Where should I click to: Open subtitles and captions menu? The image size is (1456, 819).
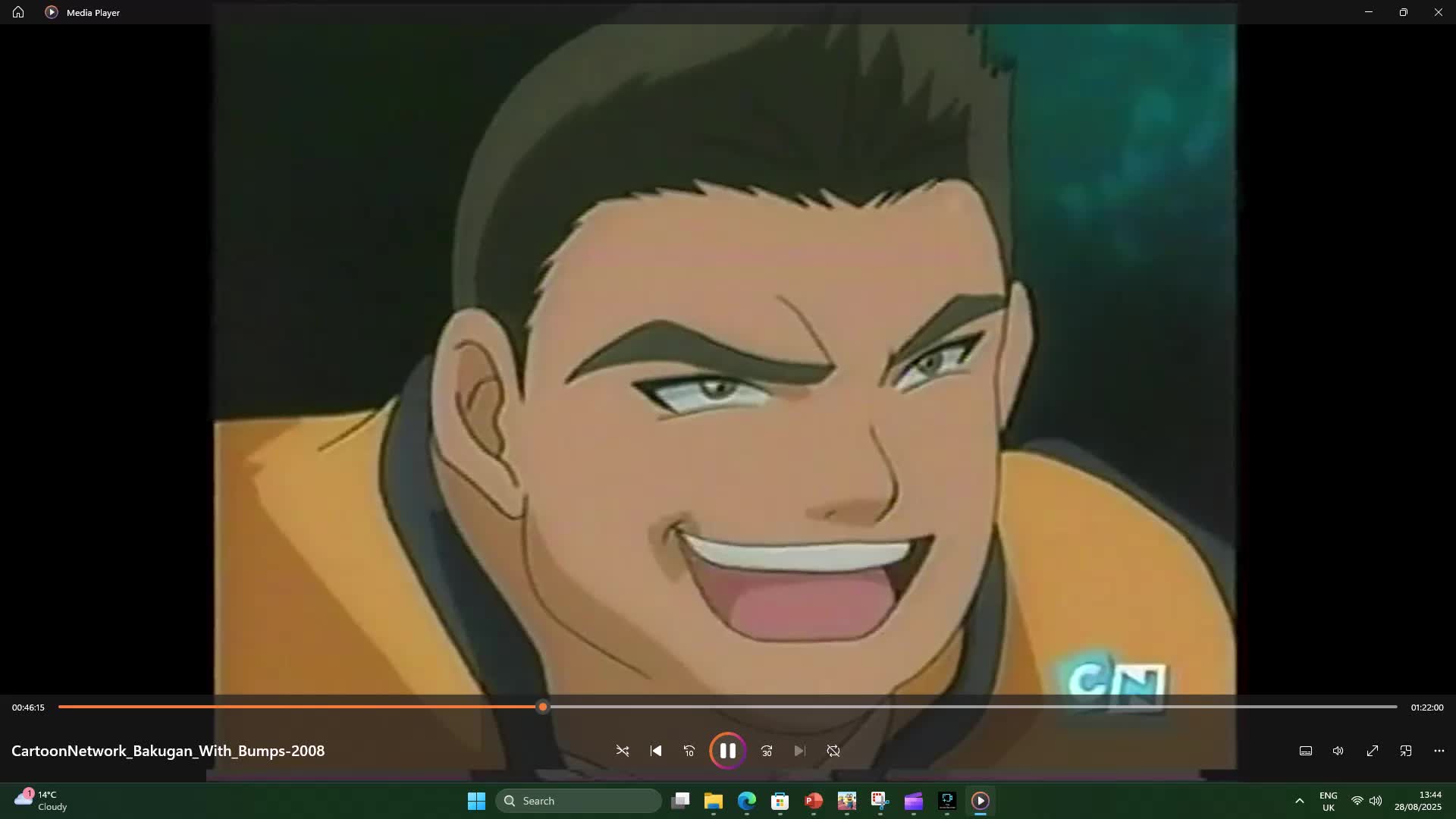pos(1306,751)
